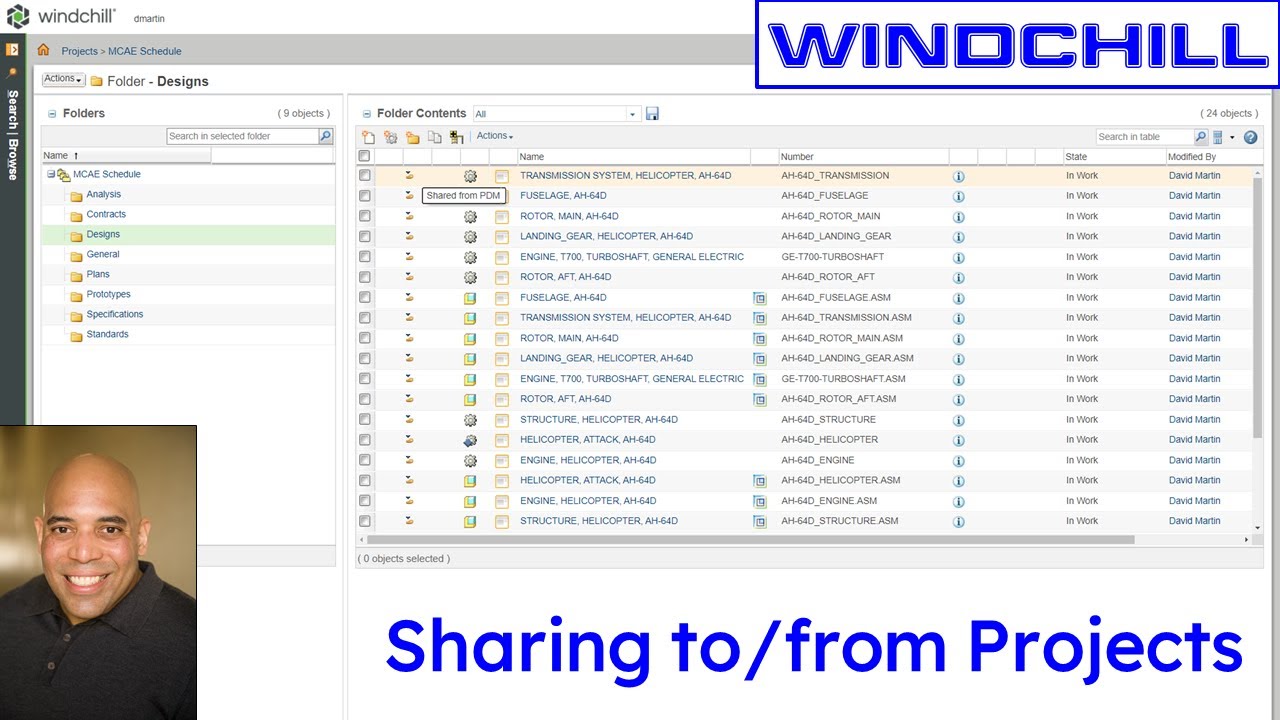
Task: Open the Actions dropdown next to Folder - Designs
Action: tap(63, 79)
